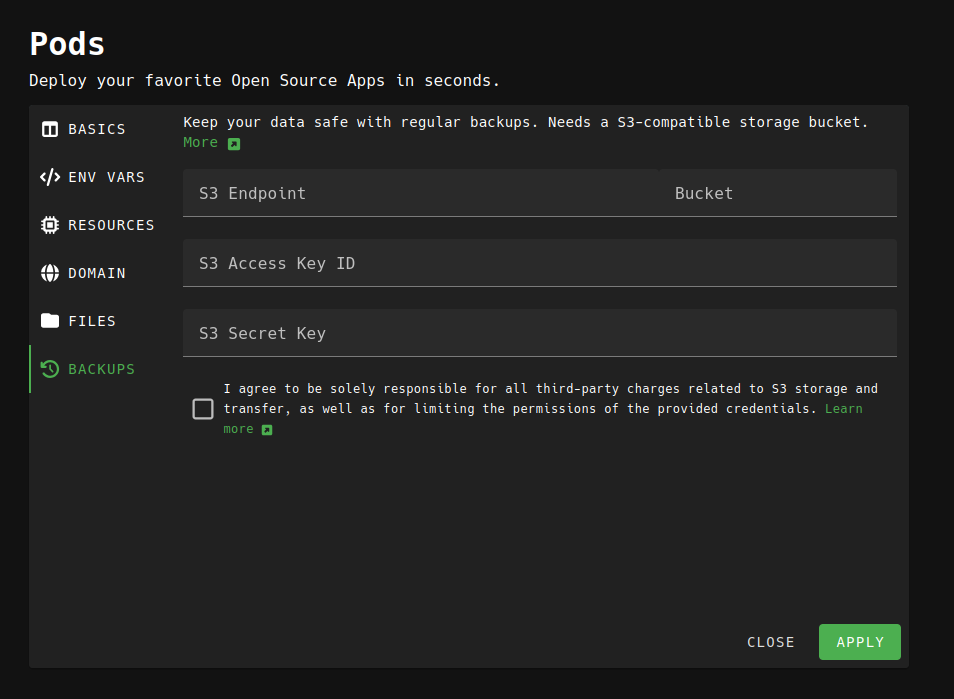
Task: Follow the Learn more link about credentials
Action: 843,409
